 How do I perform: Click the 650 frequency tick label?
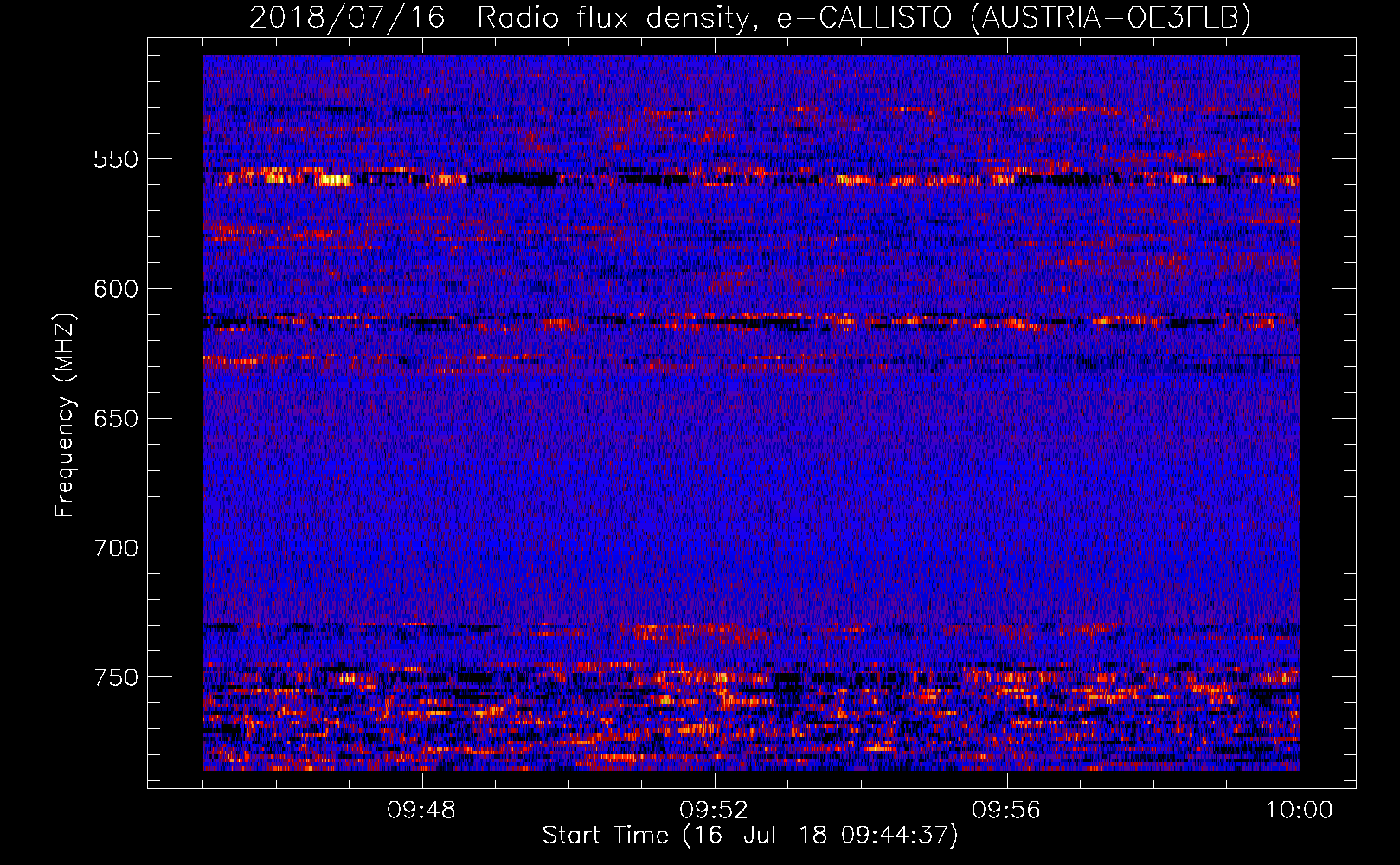tap(116, 419)
